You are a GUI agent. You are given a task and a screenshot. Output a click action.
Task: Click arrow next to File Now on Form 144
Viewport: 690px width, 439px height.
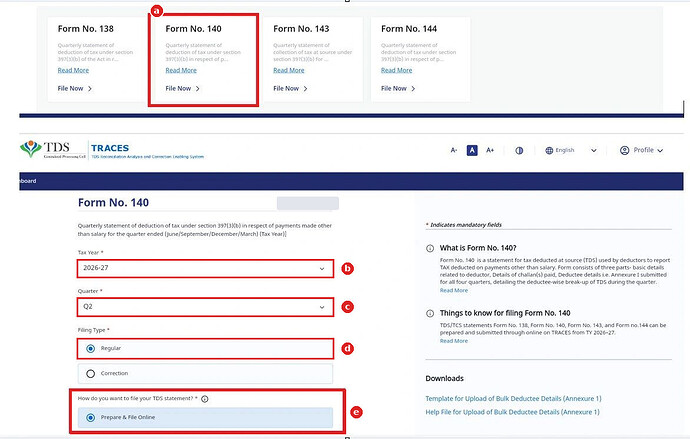point(413,89)
